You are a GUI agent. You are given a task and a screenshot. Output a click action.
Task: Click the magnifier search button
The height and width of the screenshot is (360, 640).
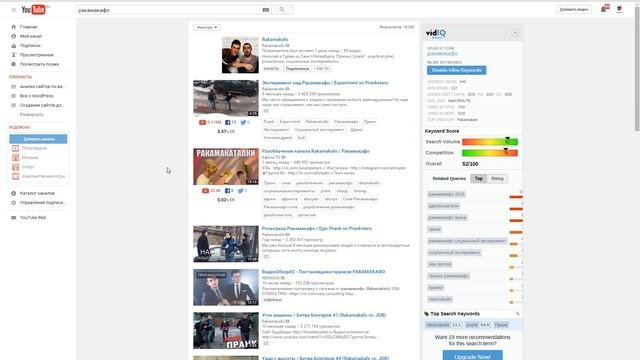pyautogui.click(x=282, y=10)
